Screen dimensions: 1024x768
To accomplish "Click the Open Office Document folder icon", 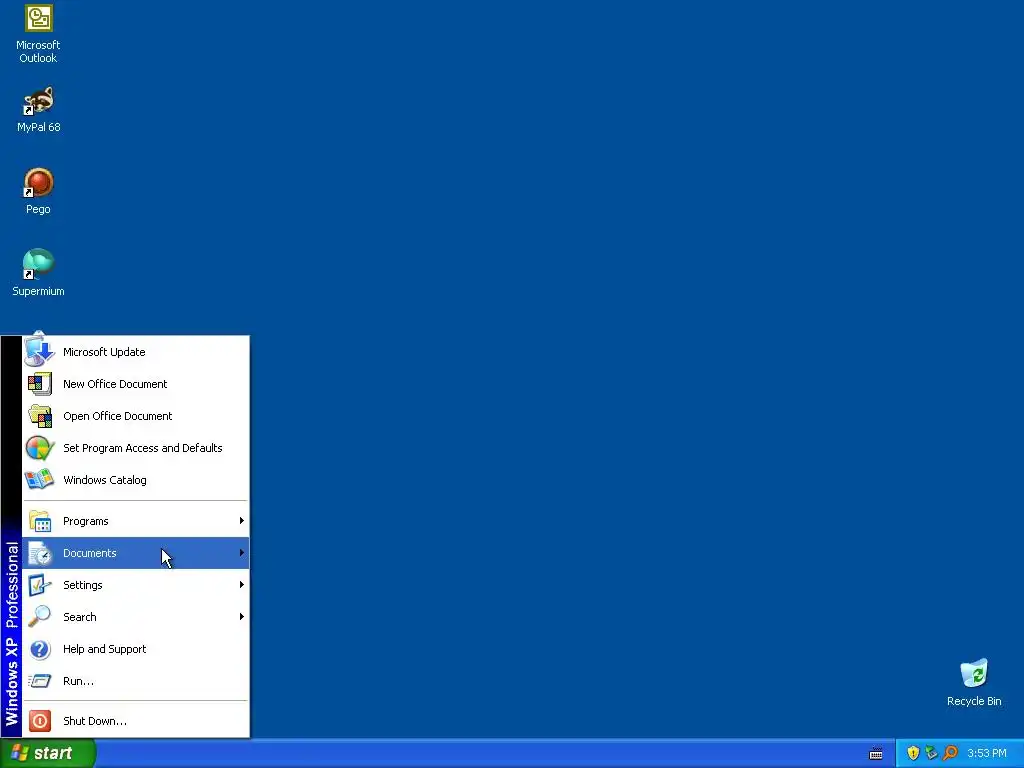I will (40, 415).
